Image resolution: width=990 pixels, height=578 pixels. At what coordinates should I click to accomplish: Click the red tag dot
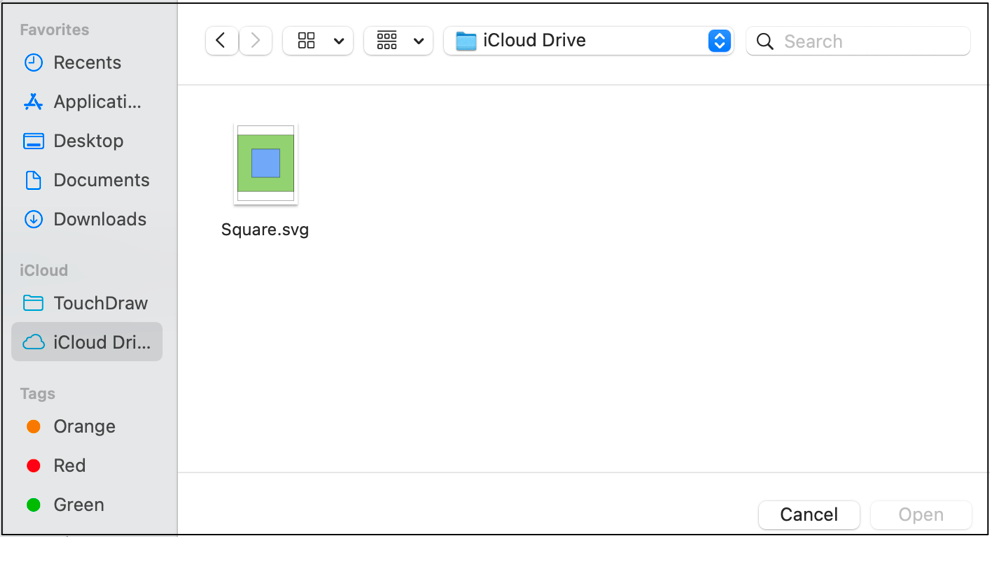33,466
